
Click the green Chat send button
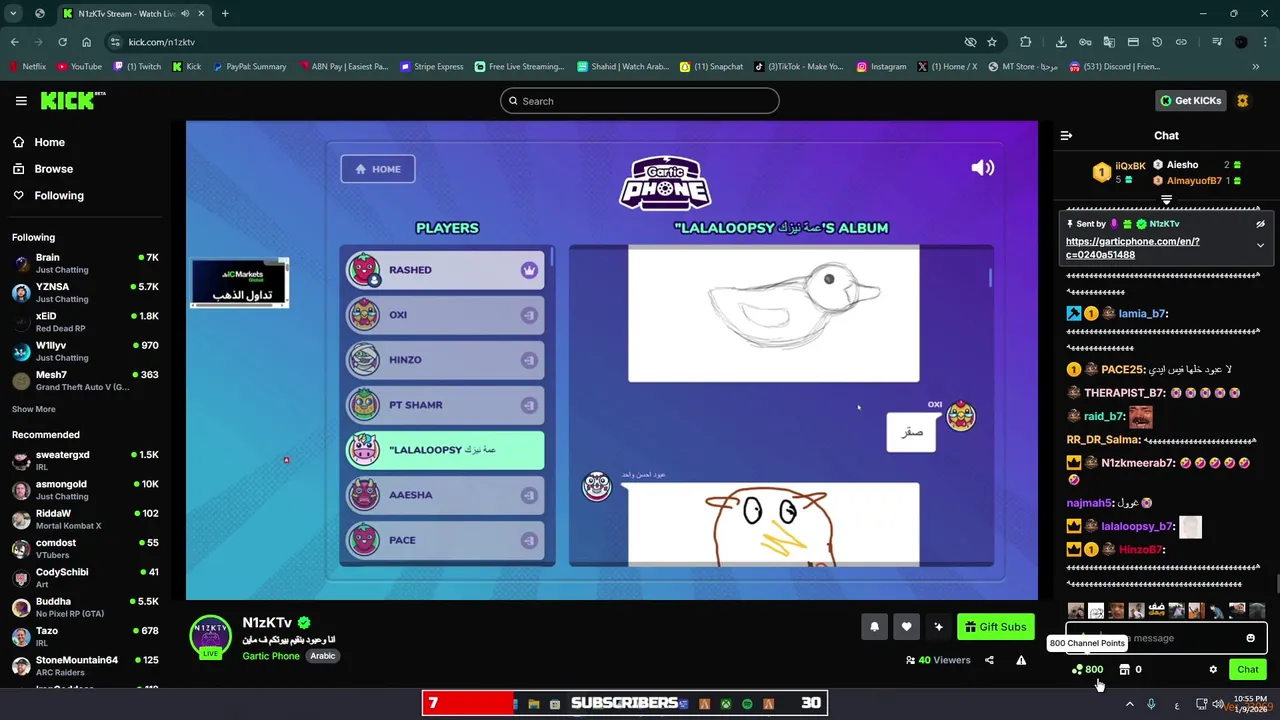click(x=1248, y=669)
